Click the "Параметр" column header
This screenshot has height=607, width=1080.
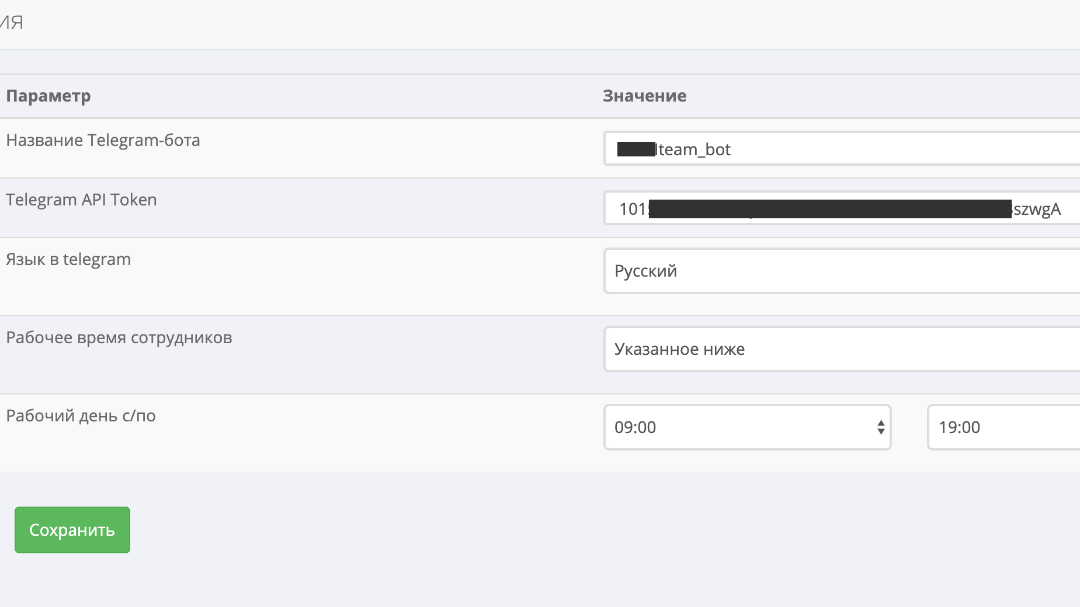48,96
